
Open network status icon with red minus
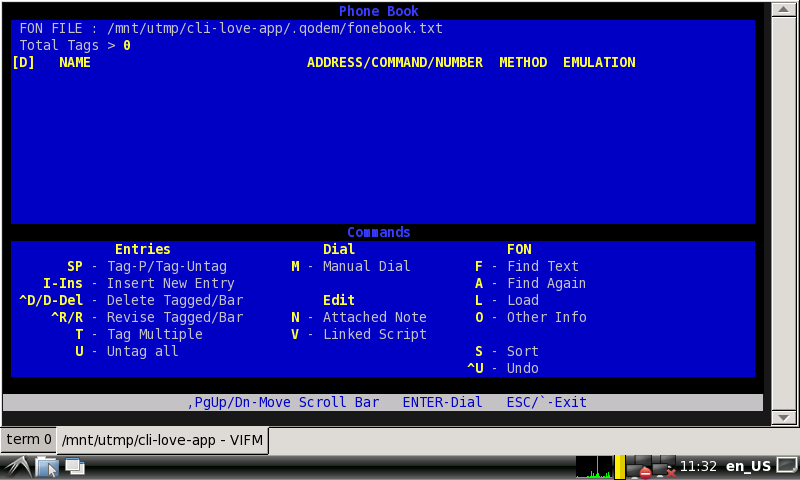[x=639, y=467]
